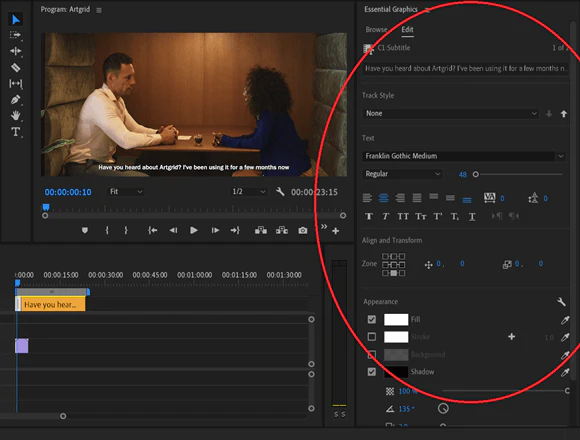Center align the caption text

click(x=384, y=198)
